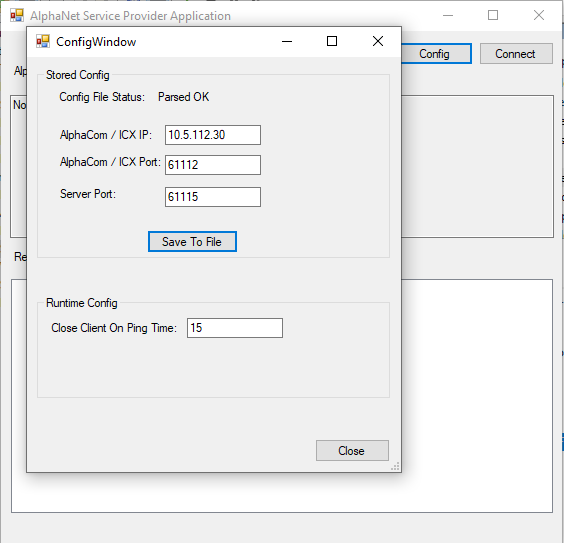Click the 'Parsed OK' status text
Screen dimensions: 564x543
[183, 97]
